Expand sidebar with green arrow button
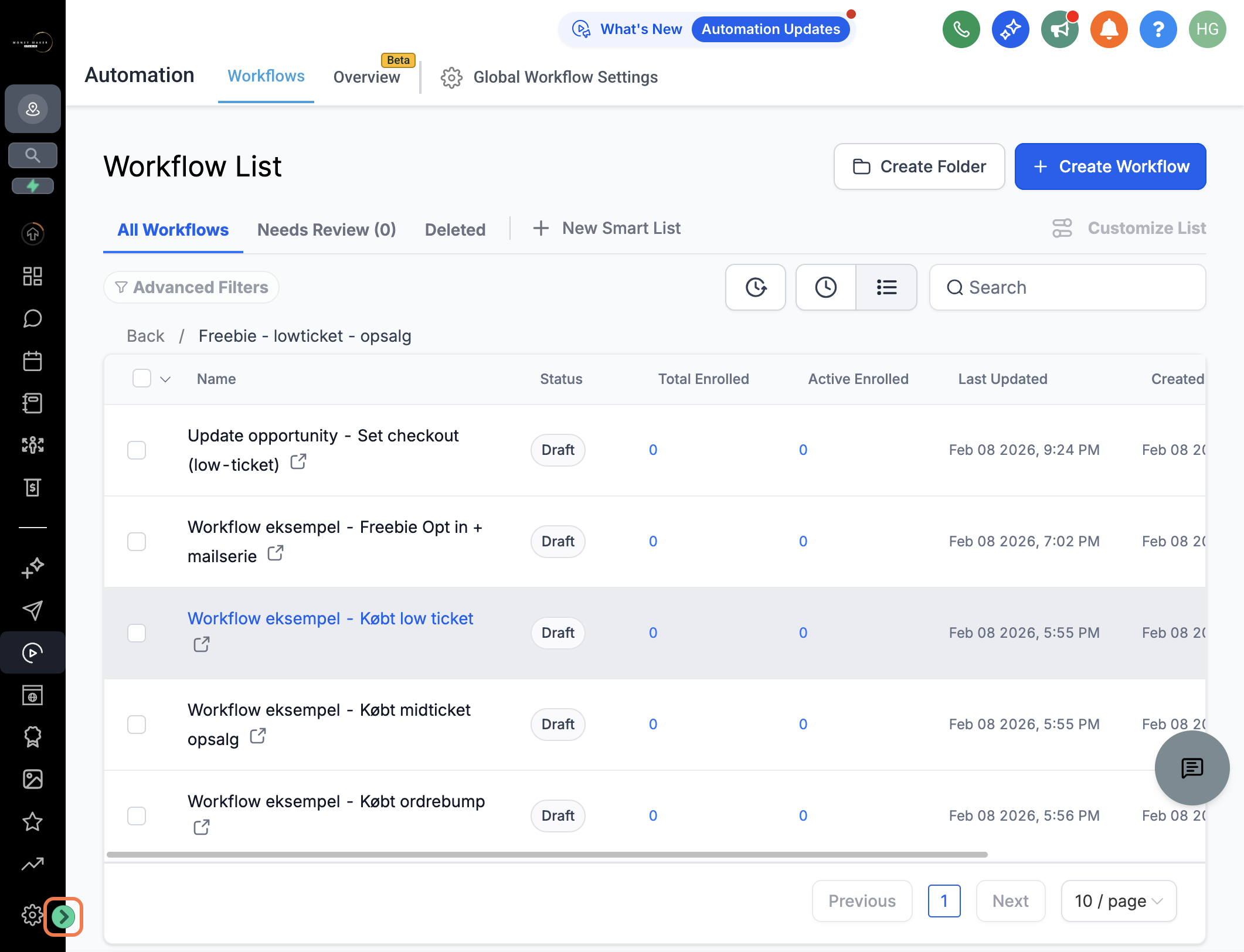The image size is (1244, 952). click(63, 916)
